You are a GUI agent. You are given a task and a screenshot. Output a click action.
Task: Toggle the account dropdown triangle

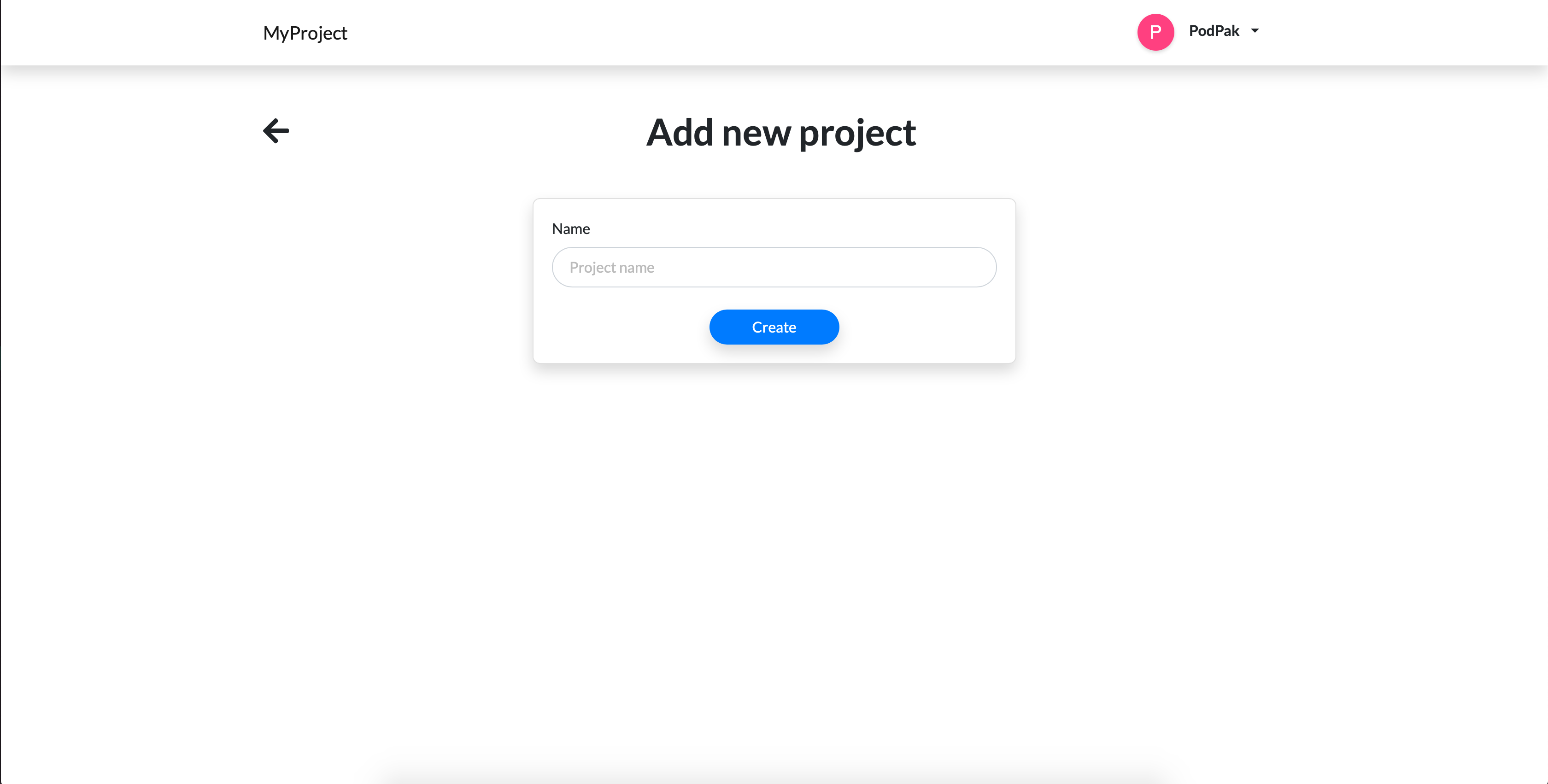pyautogui.click(x=1255, y=31)
